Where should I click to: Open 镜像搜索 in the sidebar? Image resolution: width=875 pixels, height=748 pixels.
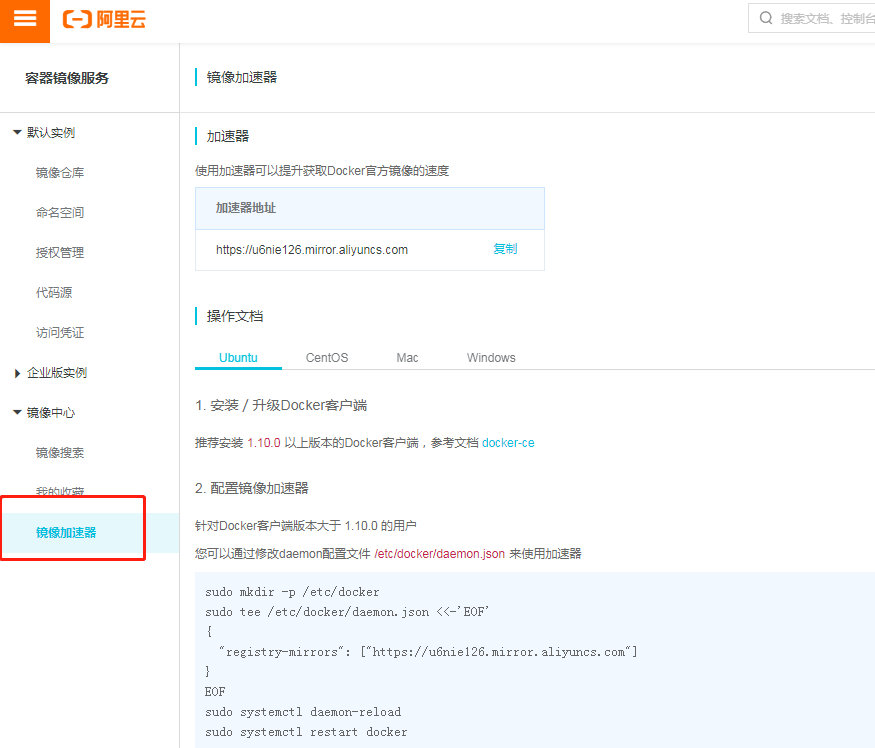pos(60,453)
